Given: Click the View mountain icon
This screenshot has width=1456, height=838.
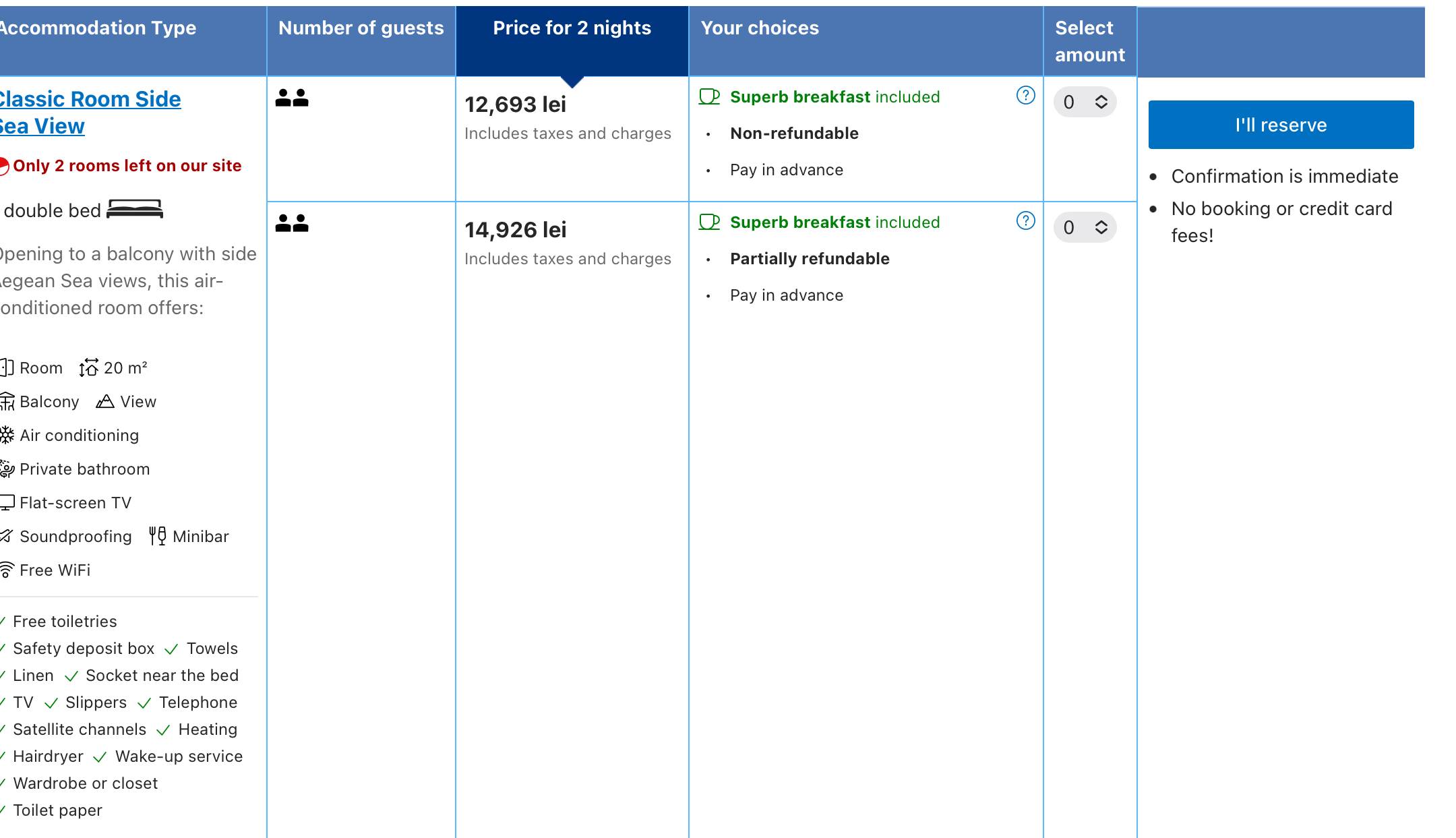Looking at the screenshot, I should pyautogui.click(x=104, y=402).
